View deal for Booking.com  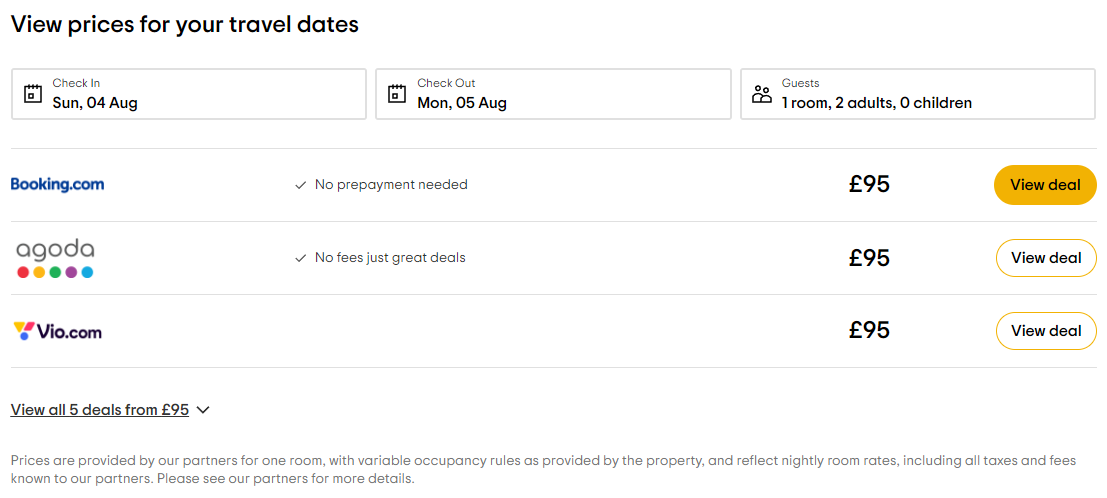(1045, 185)
